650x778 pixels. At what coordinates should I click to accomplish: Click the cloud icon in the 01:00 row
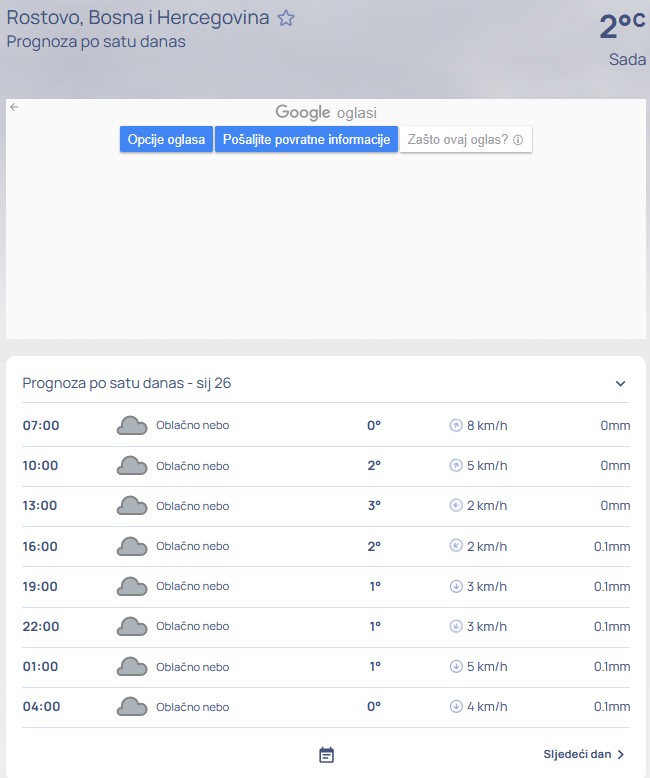pyautogui.click(x=132, y=667)
